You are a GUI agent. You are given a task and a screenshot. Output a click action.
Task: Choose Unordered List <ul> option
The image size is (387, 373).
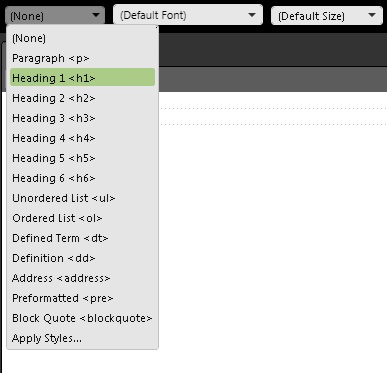coord(82,198)
